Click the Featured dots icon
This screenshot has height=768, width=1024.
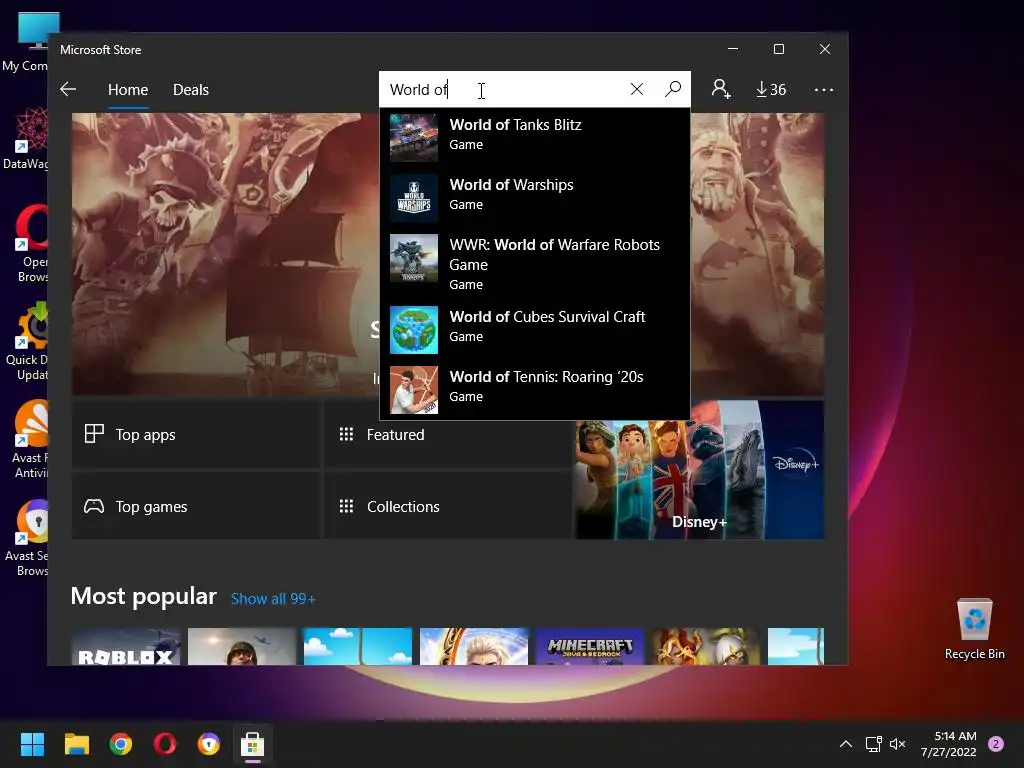pos(346,434)
